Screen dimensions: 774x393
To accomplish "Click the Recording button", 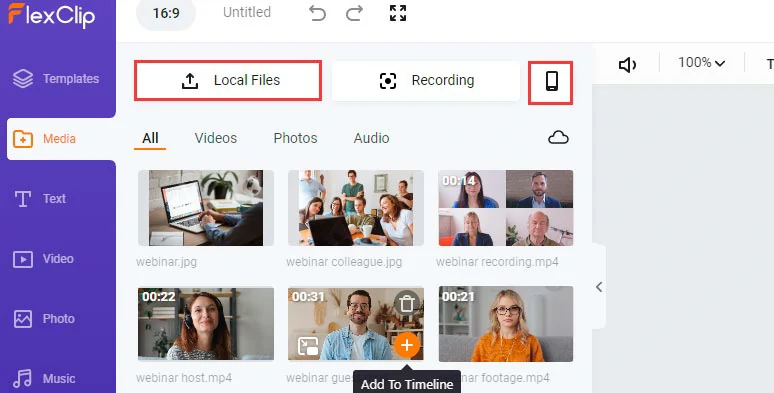I will 426,80.
